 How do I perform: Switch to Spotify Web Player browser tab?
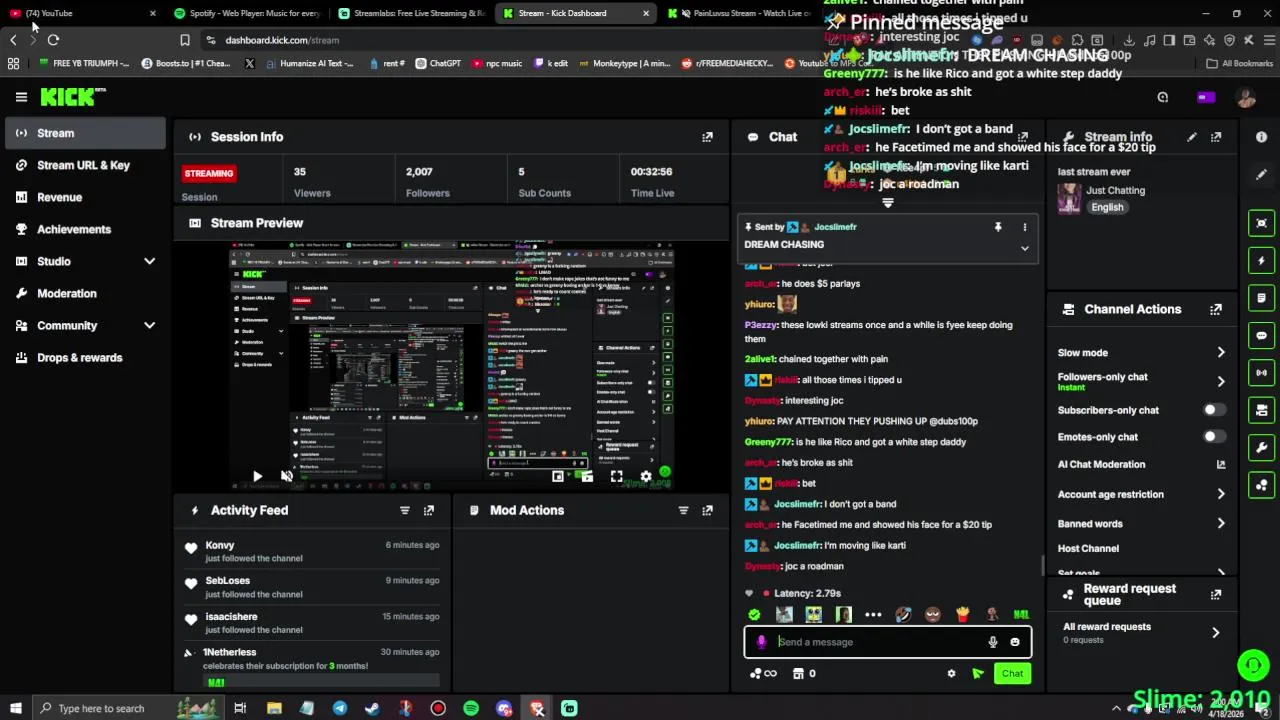pyautogui.click(x=246, y=13)
